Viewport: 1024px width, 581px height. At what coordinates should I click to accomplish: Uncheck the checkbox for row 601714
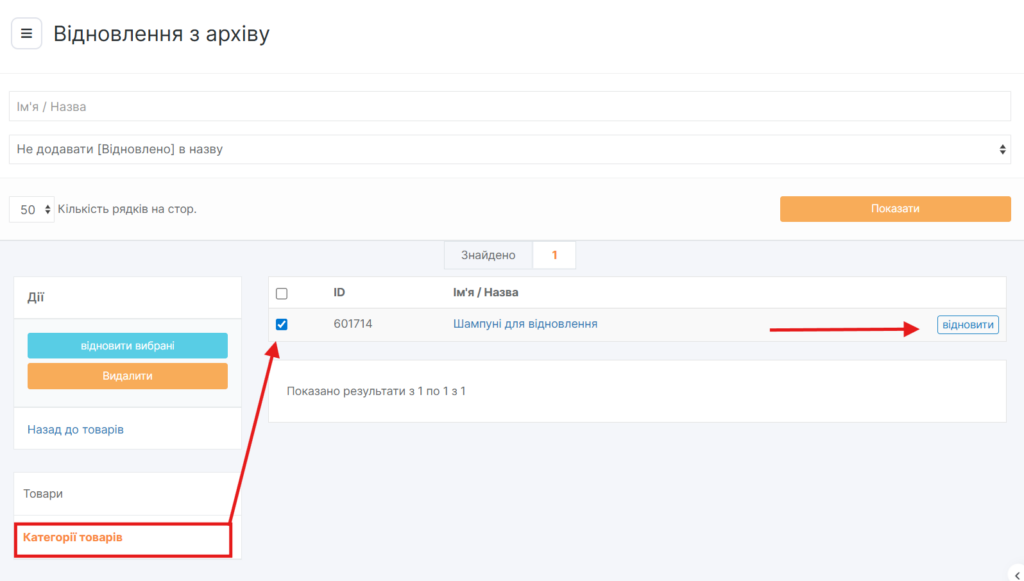point(281,324)
